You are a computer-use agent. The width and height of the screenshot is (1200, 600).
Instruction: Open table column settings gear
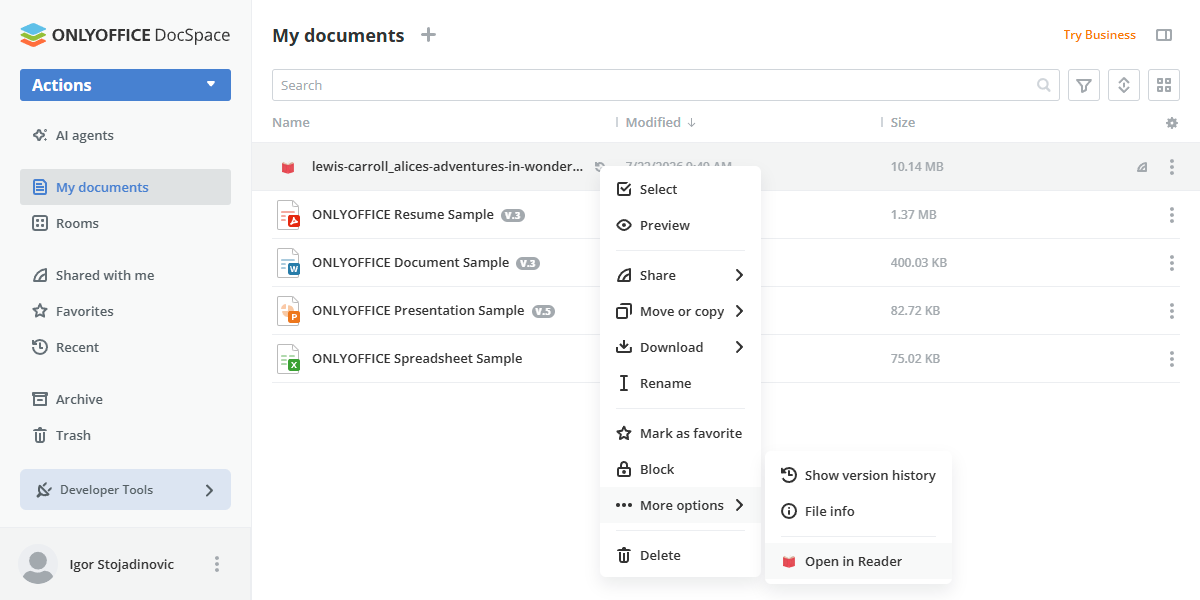pos(1172,123)
